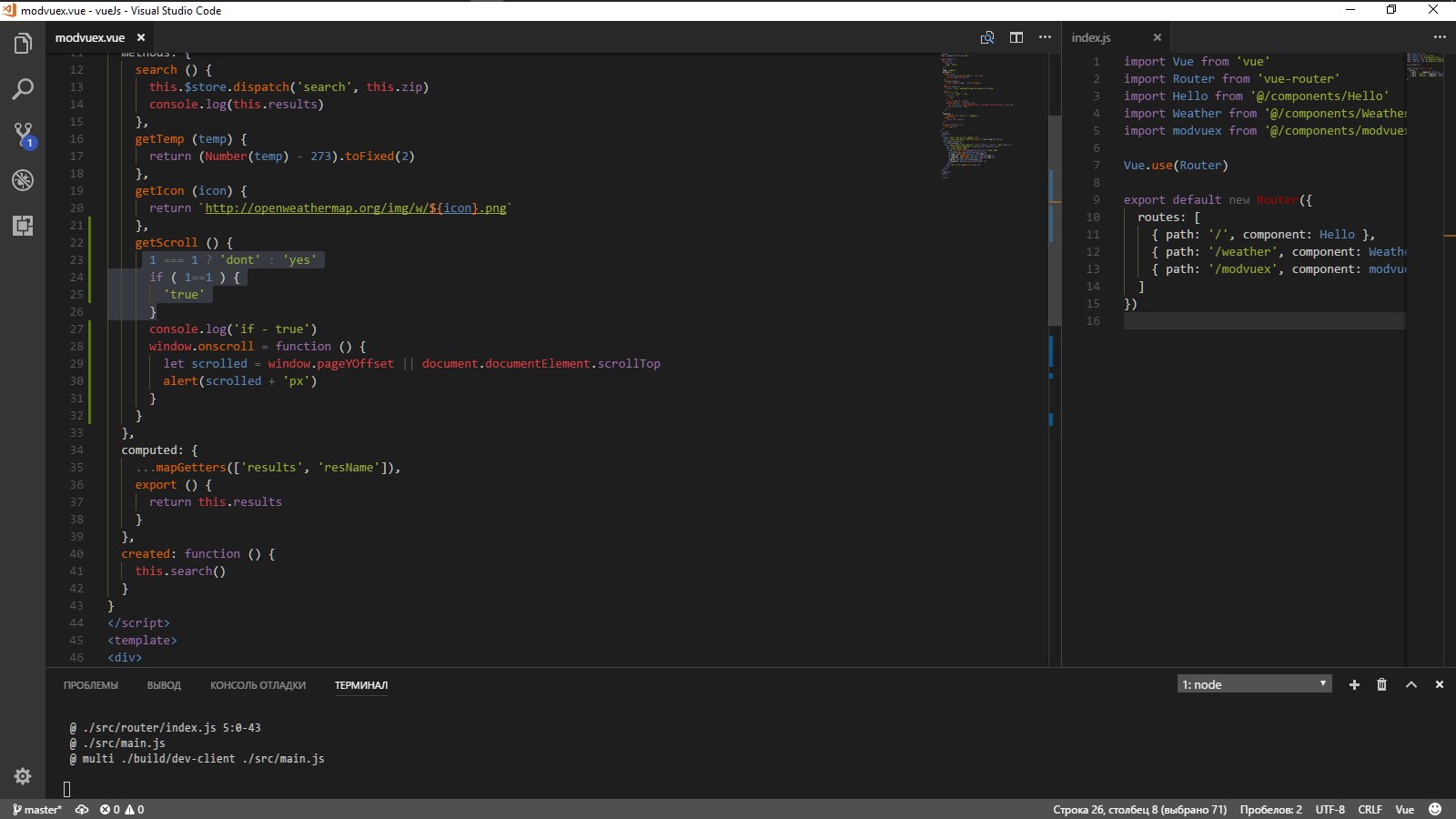This screenshot has height=819, width=1456.
Task: Open the Manage gear menu
Action: tap(23, 776)
